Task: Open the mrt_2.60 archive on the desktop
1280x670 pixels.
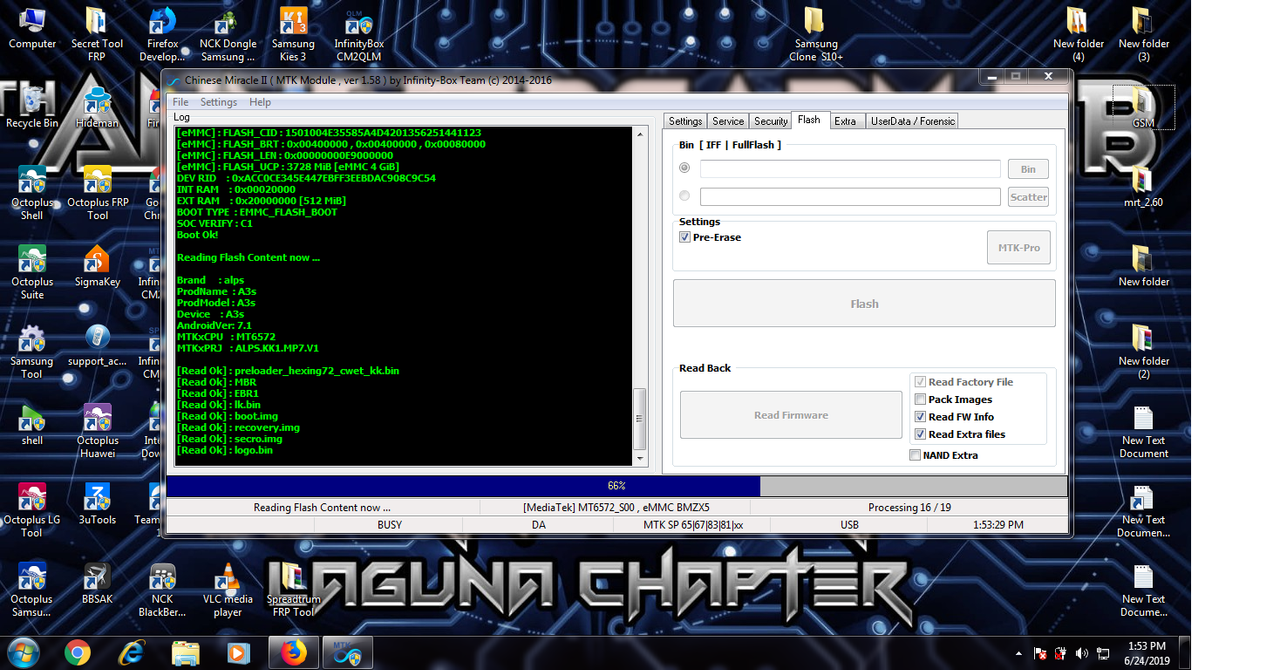Action: [1143, 186]
